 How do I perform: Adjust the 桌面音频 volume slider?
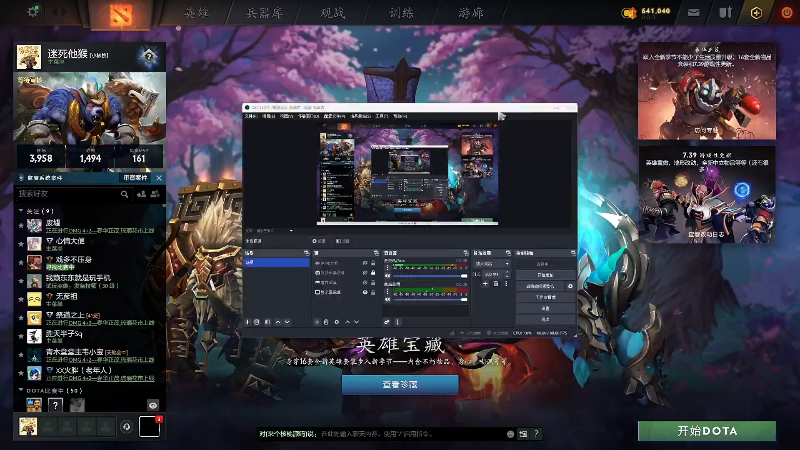click(x=430, y=299)
